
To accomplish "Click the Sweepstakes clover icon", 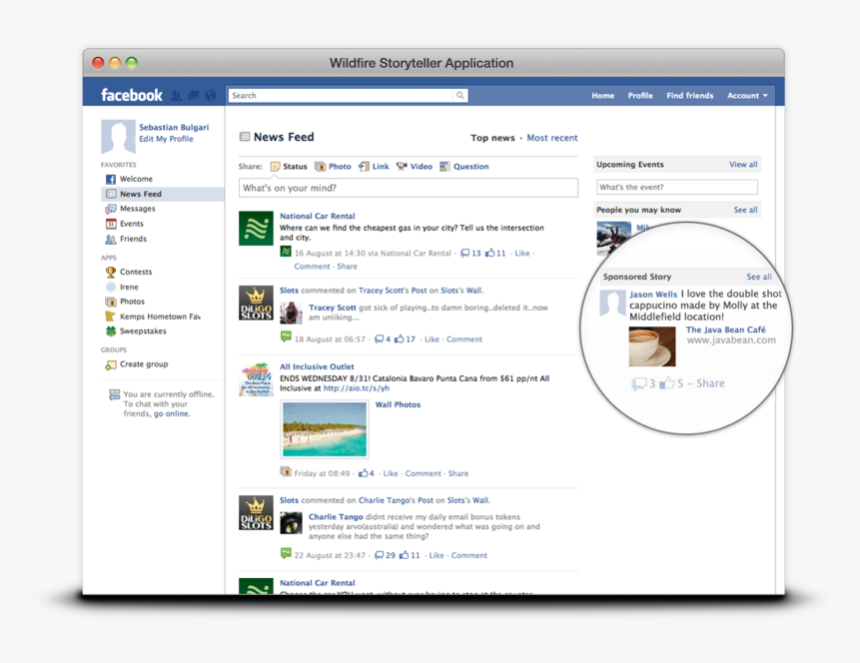I will coord(111,331).
